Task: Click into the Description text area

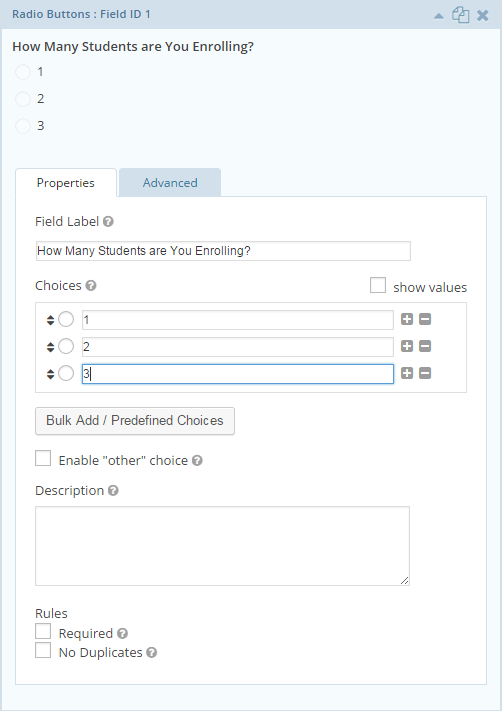Action: click(x=223, y=546)
